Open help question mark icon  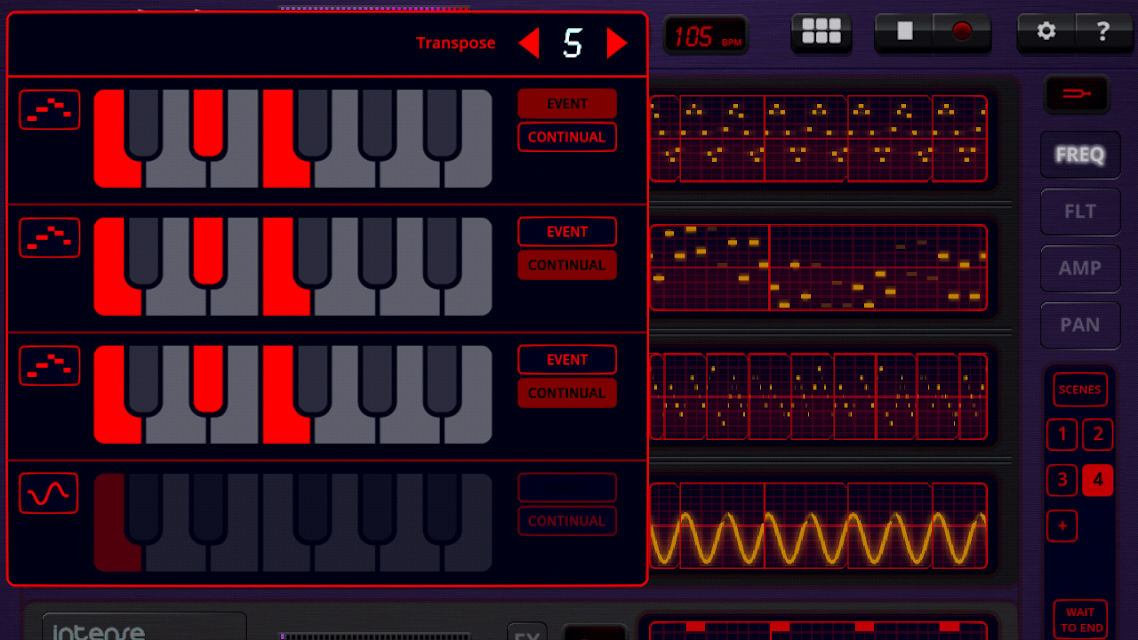[1103, 31]
